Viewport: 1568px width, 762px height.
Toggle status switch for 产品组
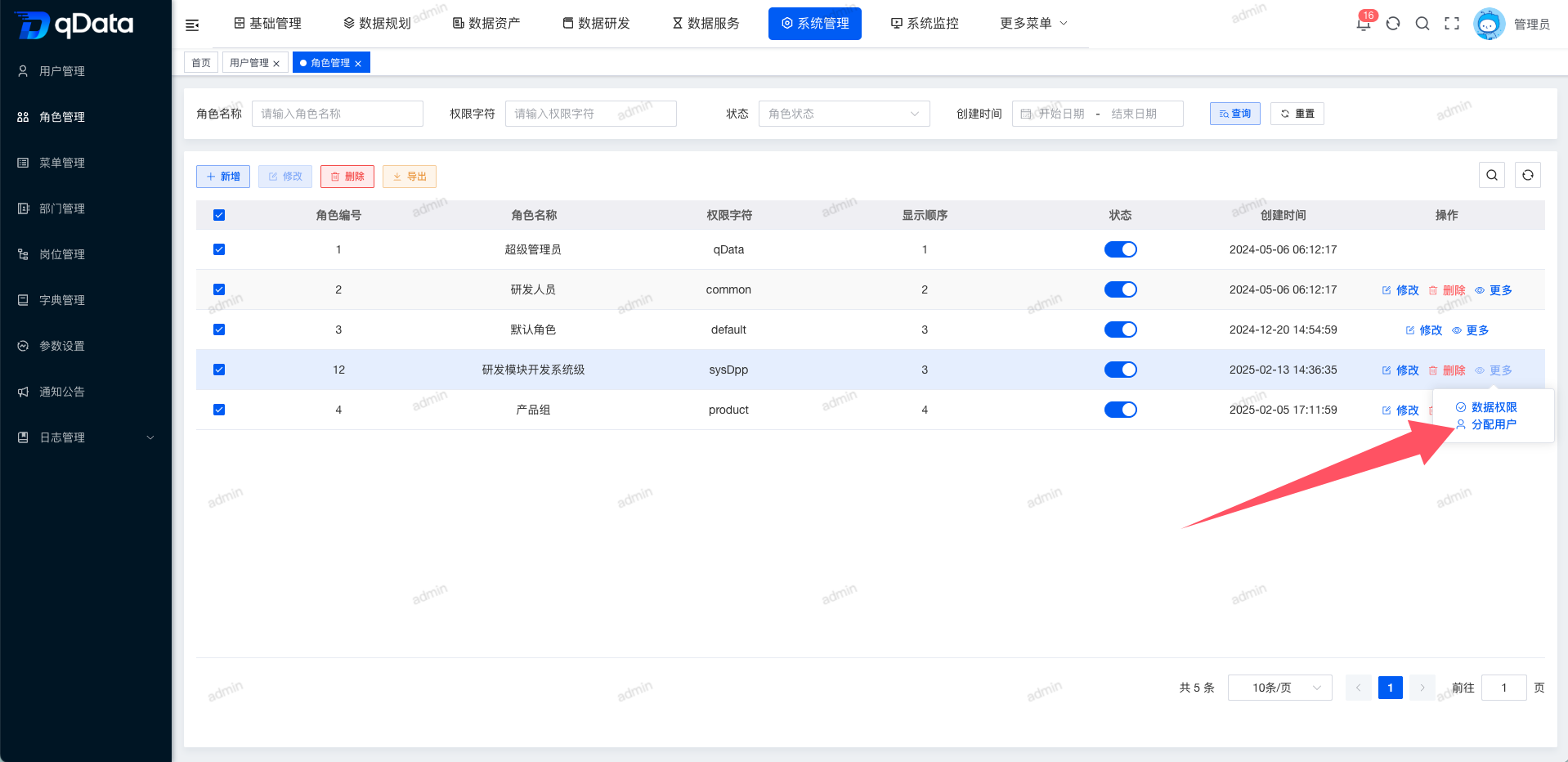pos(1120,410)
